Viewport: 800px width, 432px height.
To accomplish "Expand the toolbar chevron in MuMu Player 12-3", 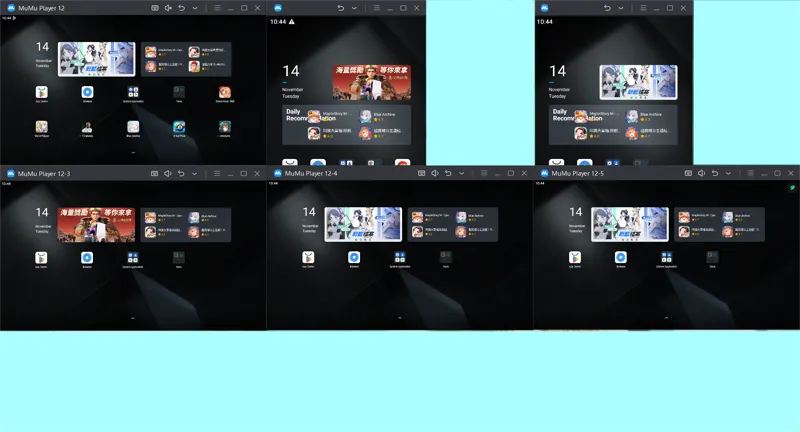I will point(194,173).
